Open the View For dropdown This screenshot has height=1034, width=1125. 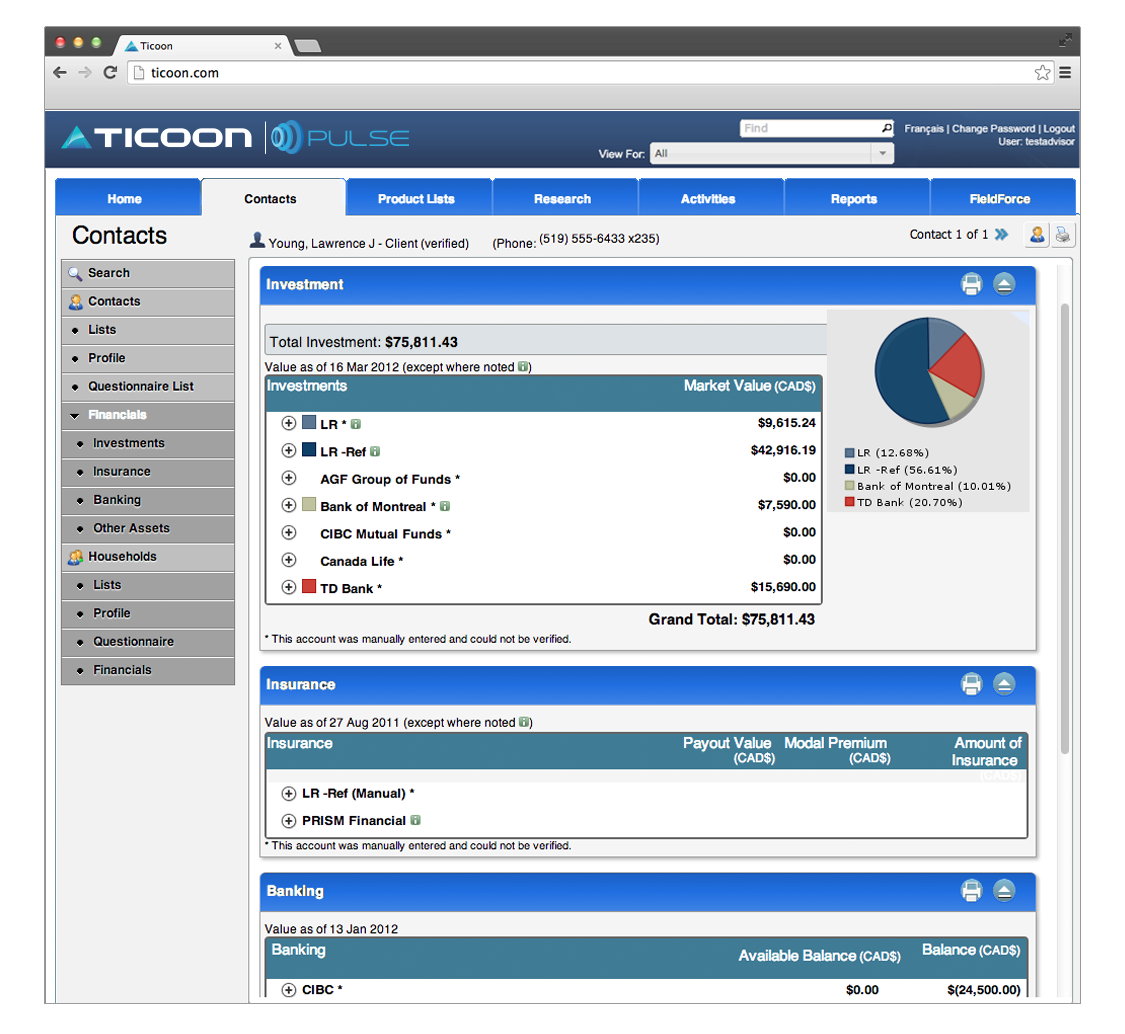tap(772, 154)
